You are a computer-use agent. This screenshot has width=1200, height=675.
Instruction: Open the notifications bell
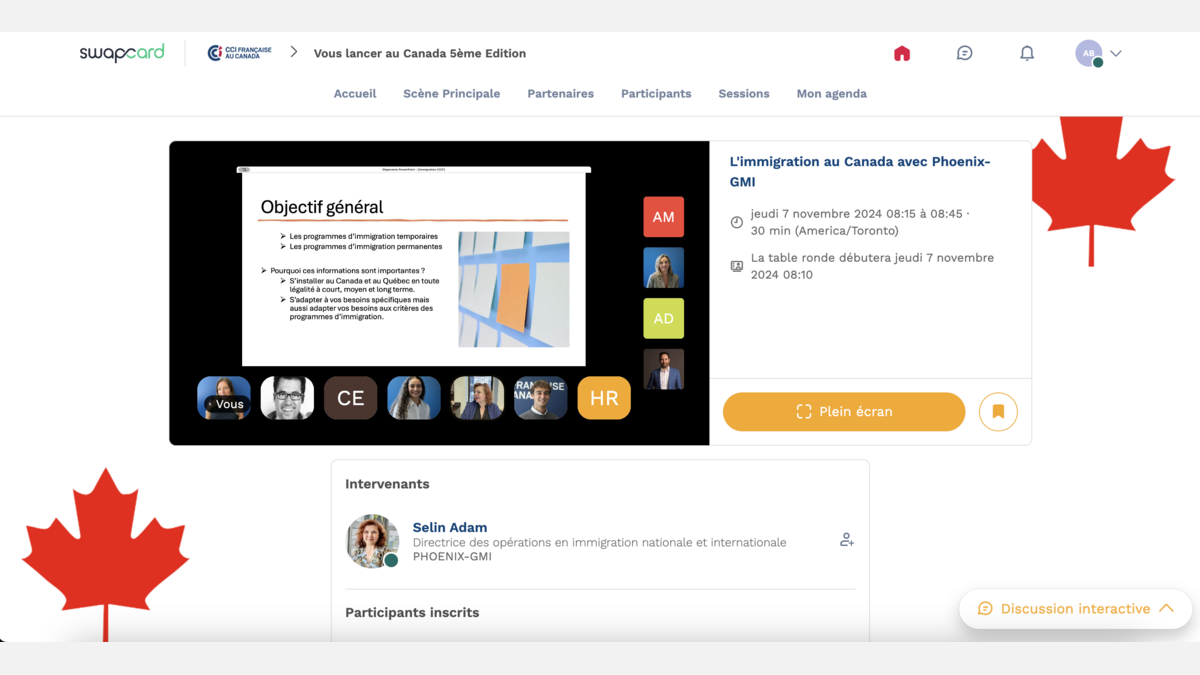1027,53
